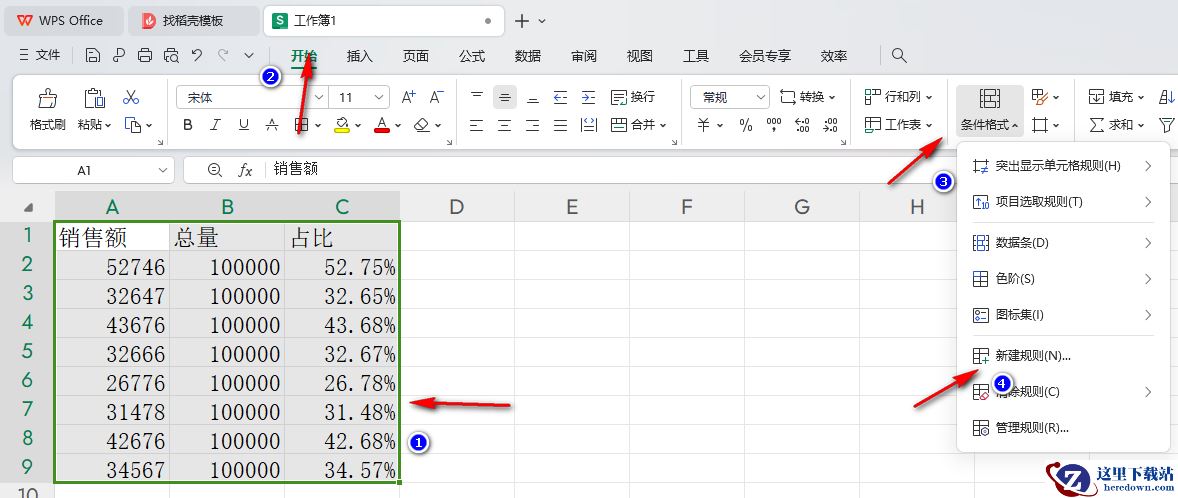Select Manage Rules (管理规则) menu item
The width and height of the screenshot is (1178, 498).
(x=1063, y=428)
